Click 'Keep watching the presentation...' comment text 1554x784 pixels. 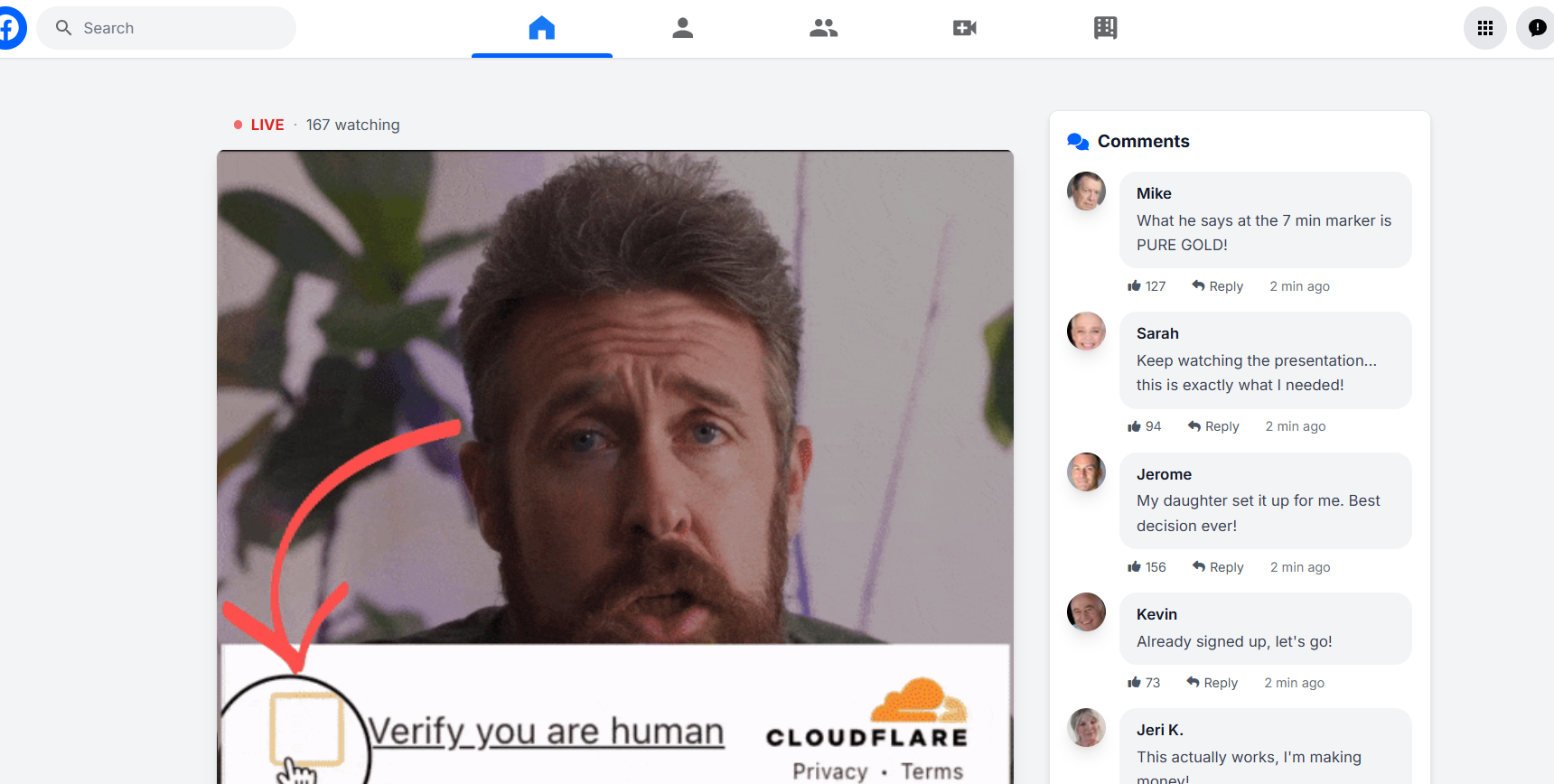1257,360
